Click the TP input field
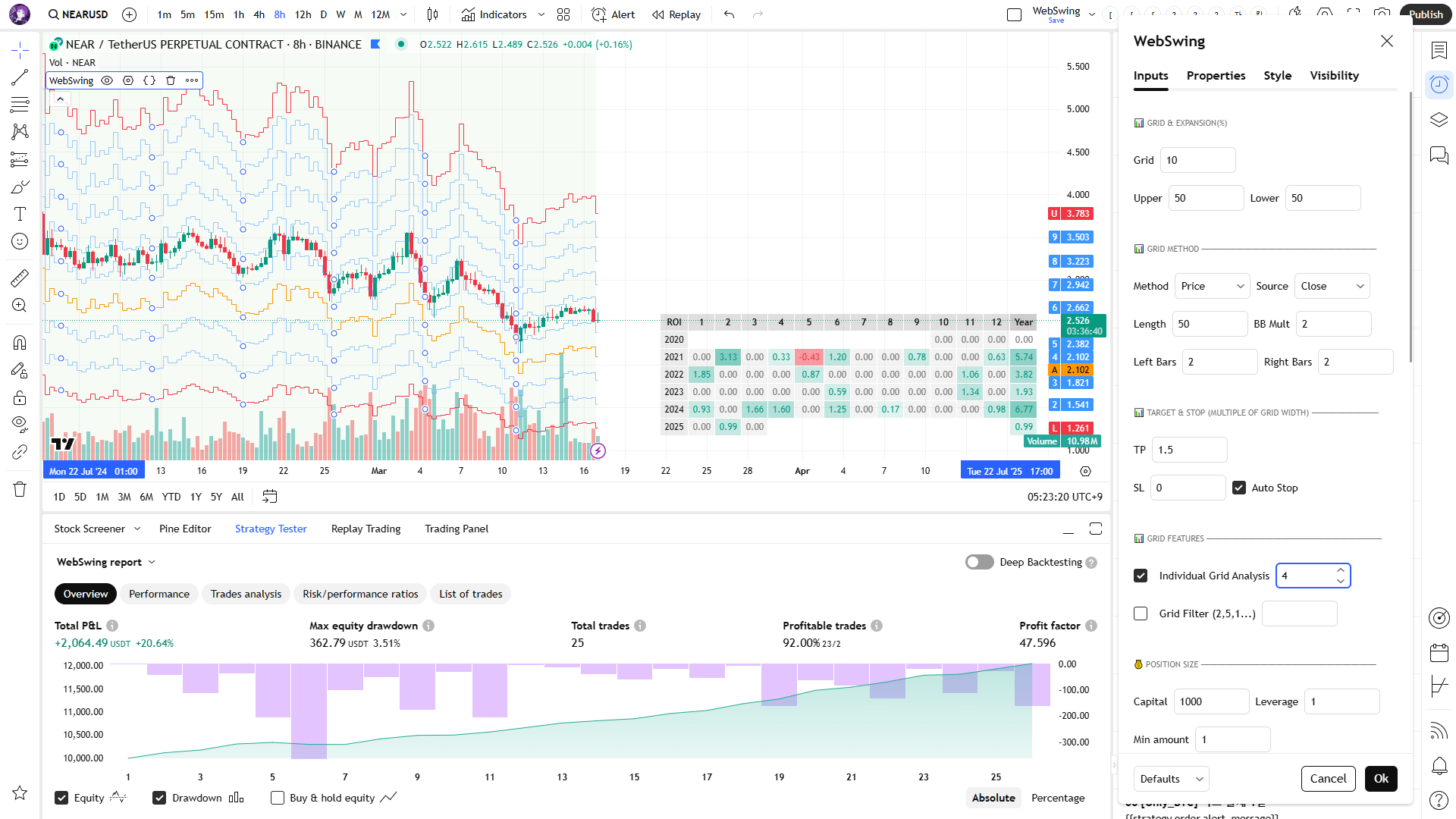This screenshot has width=1456, height=819. [x=1188, y=450]
